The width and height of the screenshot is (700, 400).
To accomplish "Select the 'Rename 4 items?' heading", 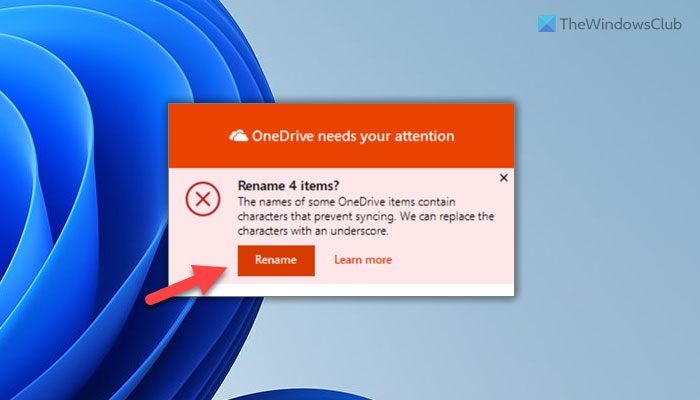I will (288, 185).
